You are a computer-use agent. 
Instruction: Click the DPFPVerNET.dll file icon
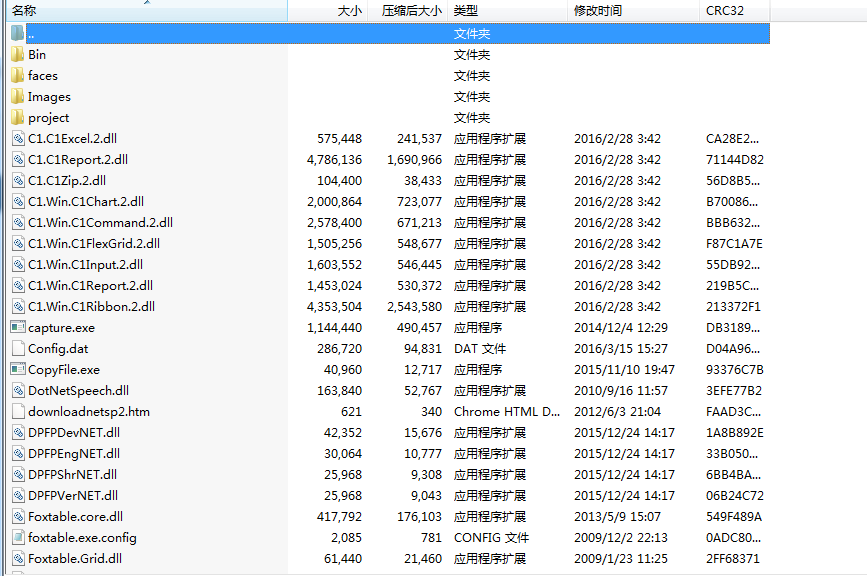(18, 496)
